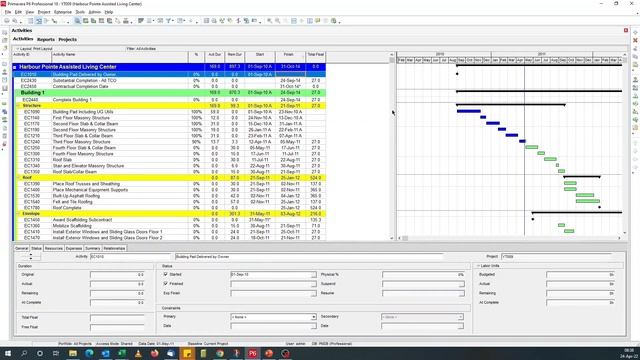
Task: Open the Started date picker button
Action: pyautogui.click(x=313, y=275)
